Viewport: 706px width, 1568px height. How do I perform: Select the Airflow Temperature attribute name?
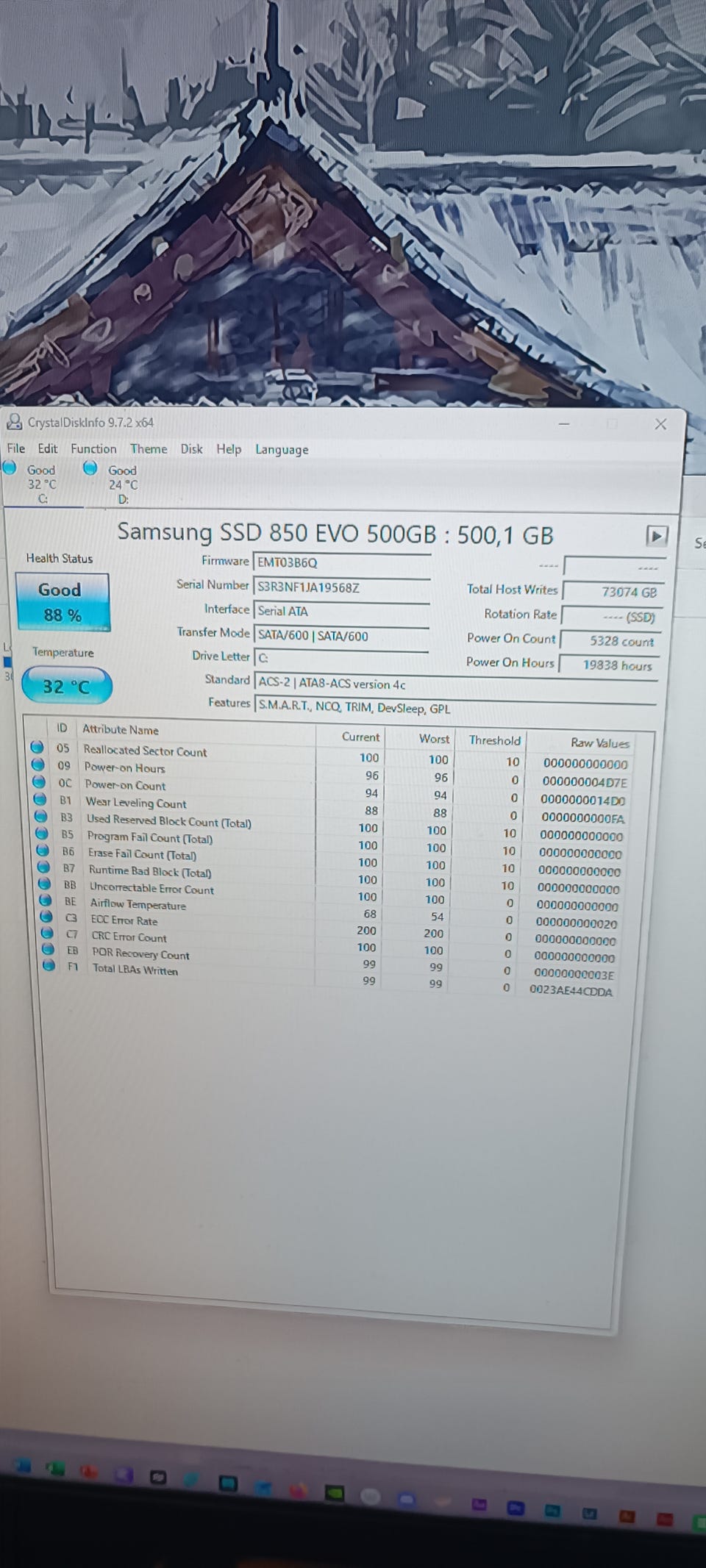[x=138, y=904]
